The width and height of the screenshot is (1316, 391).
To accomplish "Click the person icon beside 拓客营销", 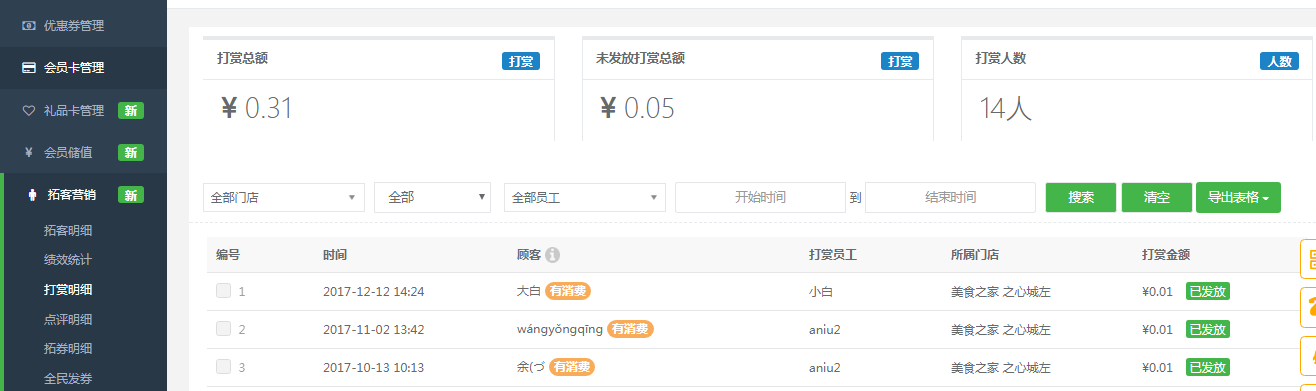I will pos(30,195).
